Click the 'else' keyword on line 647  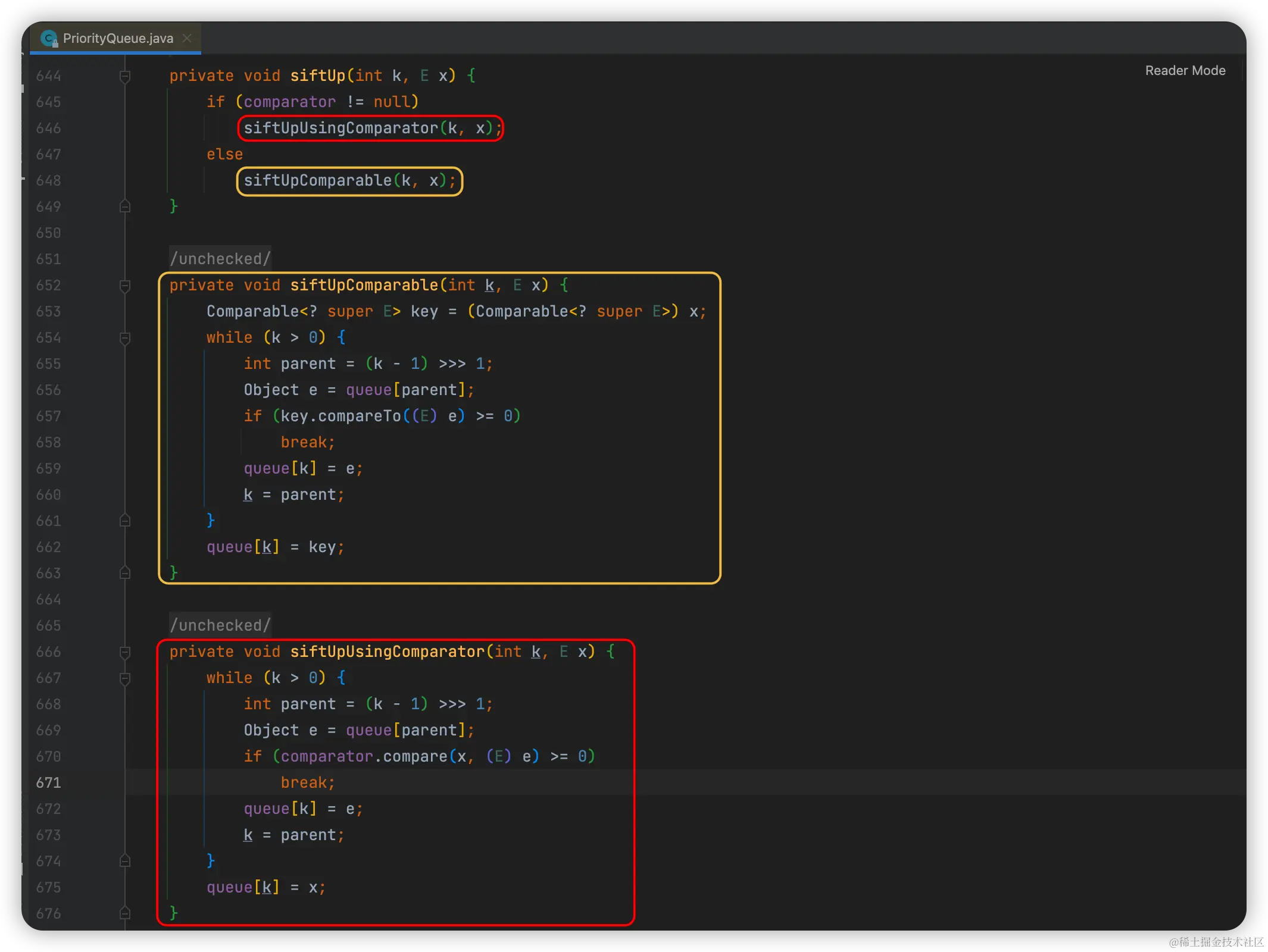[224, 155]
